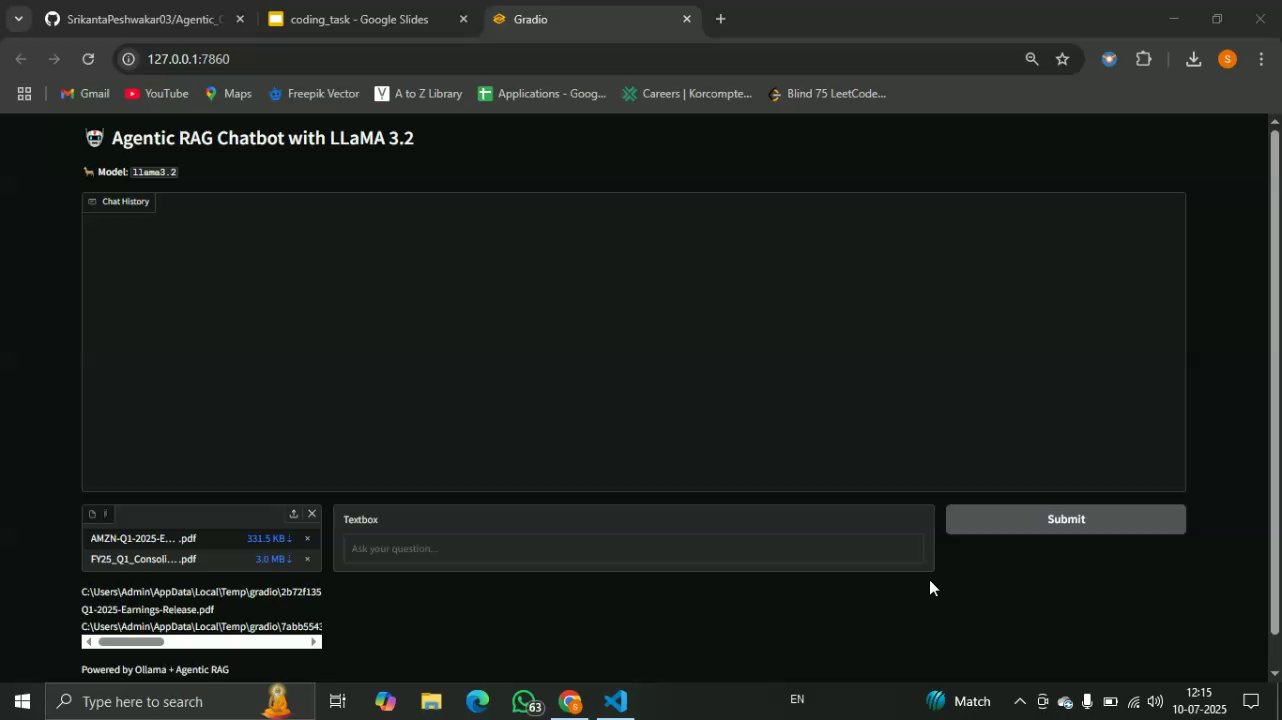
Task: Open the Chrome profile avatar S
Action: [x=1228, y=59]
